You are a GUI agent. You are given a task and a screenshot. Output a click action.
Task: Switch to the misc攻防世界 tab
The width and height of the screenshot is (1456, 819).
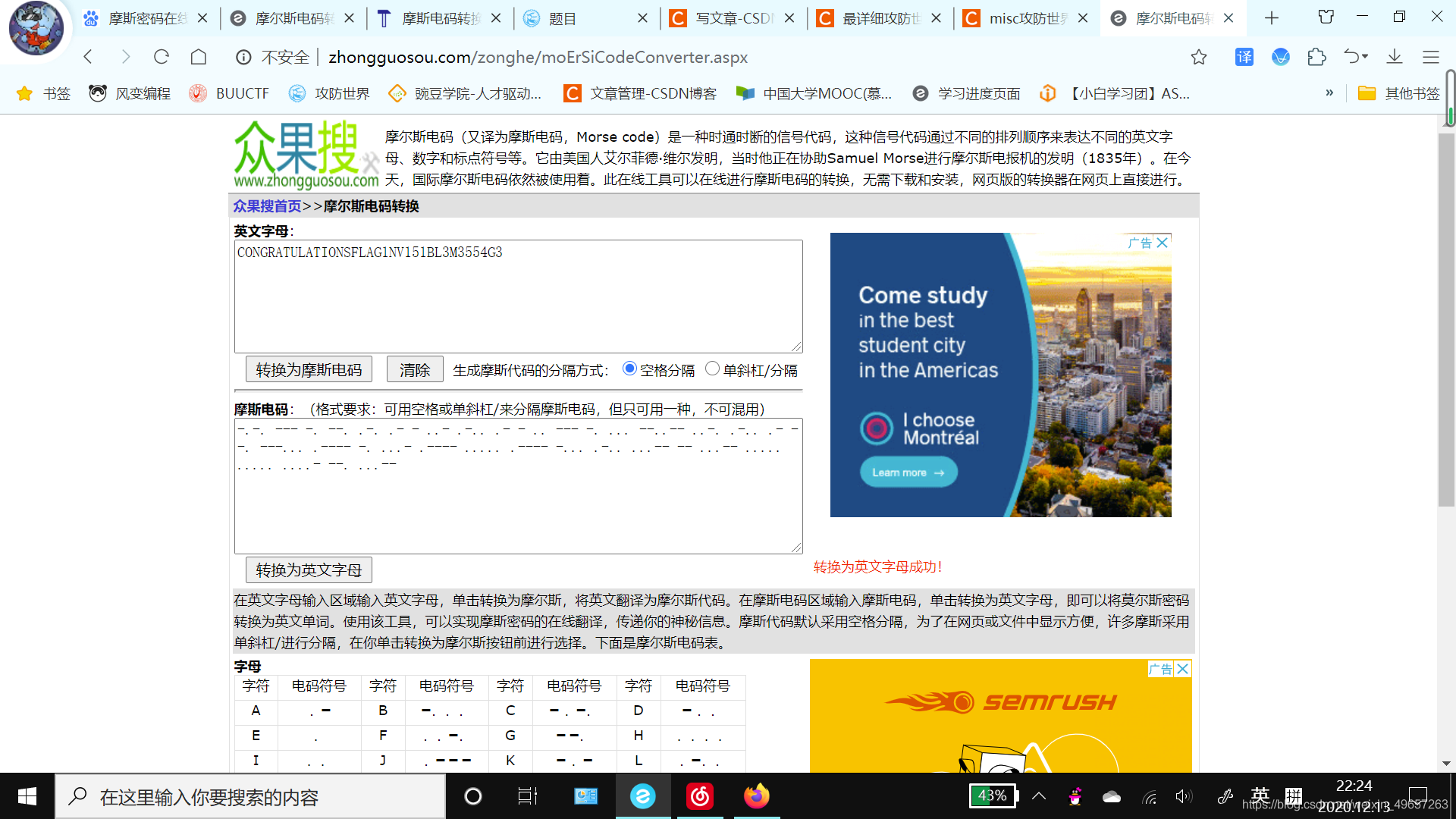(x=1026, y=18)
